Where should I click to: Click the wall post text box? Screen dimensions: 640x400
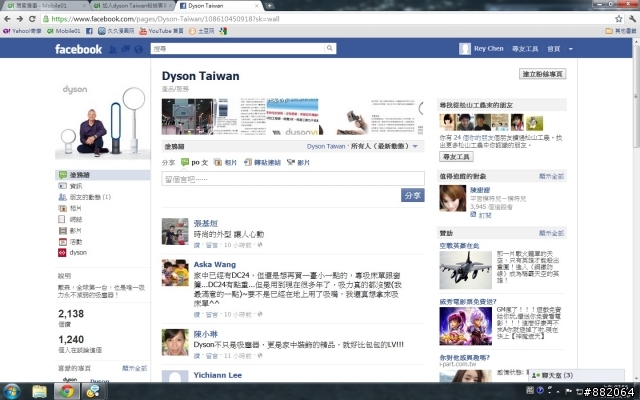tap(293, 179)
